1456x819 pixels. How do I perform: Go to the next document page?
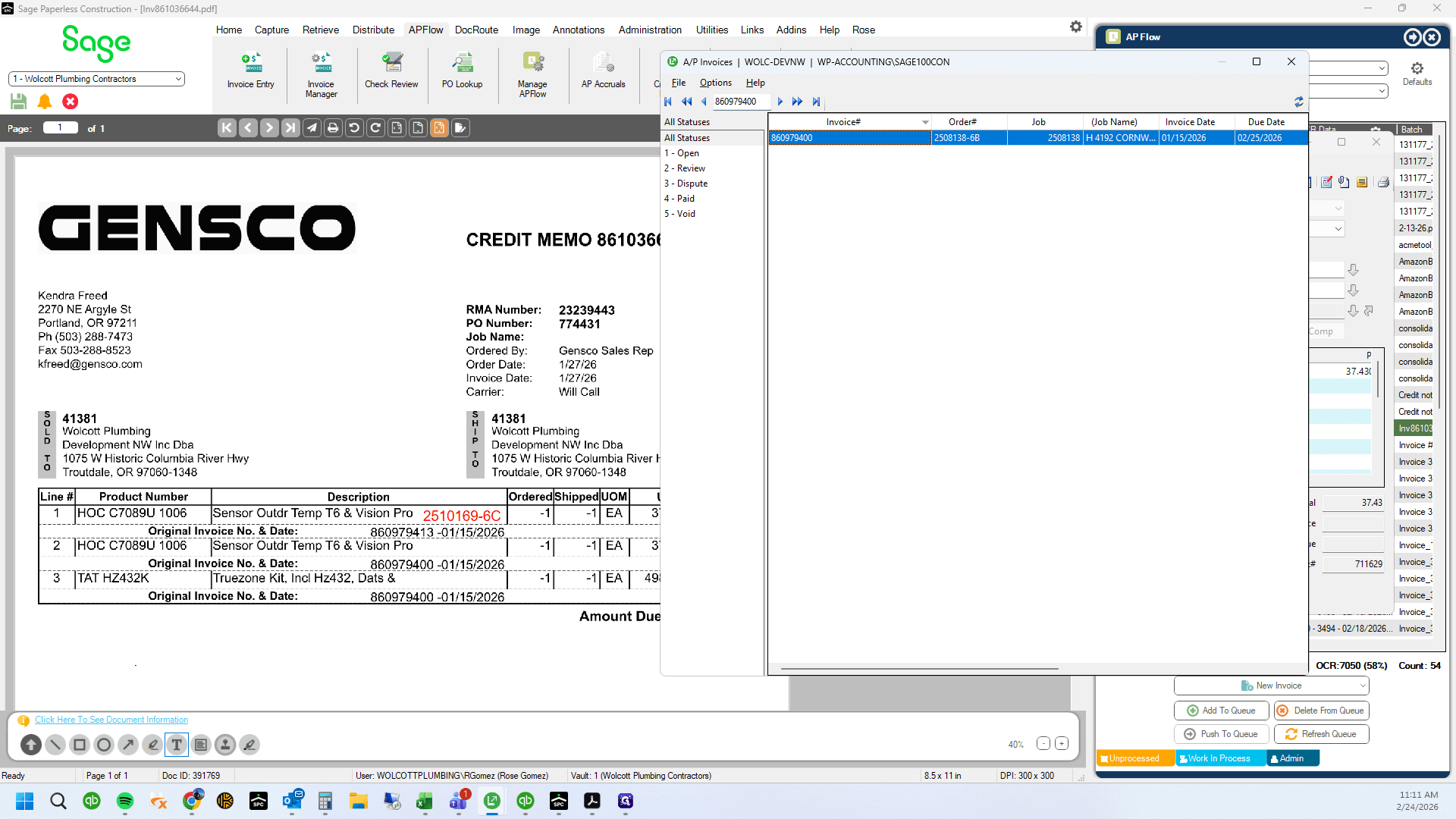269,128
